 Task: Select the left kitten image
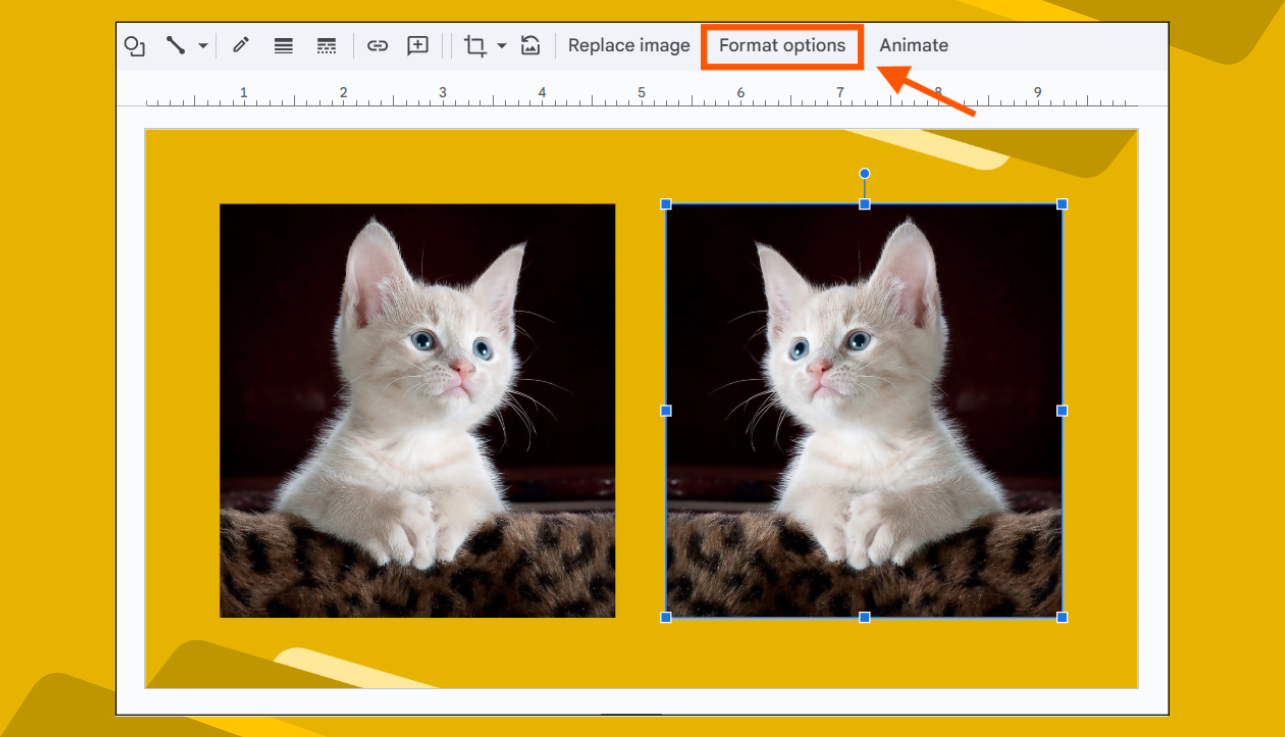[x=417, y=410]
